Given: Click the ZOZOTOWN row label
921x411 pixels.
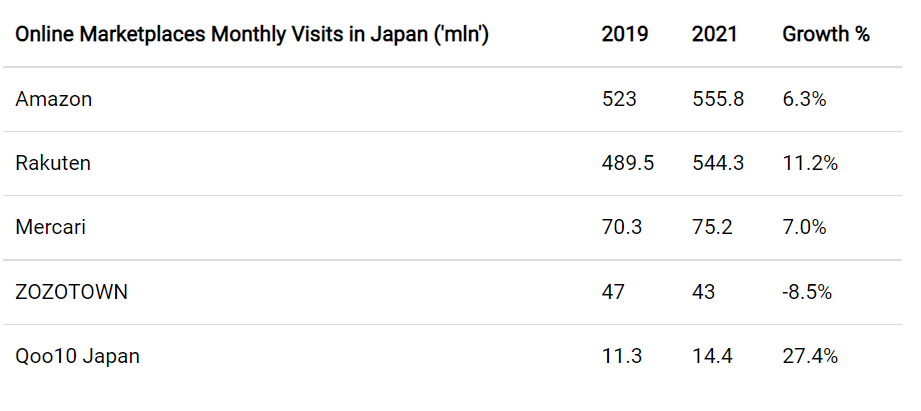Looking at the screenshot, I should click(71, 292).
